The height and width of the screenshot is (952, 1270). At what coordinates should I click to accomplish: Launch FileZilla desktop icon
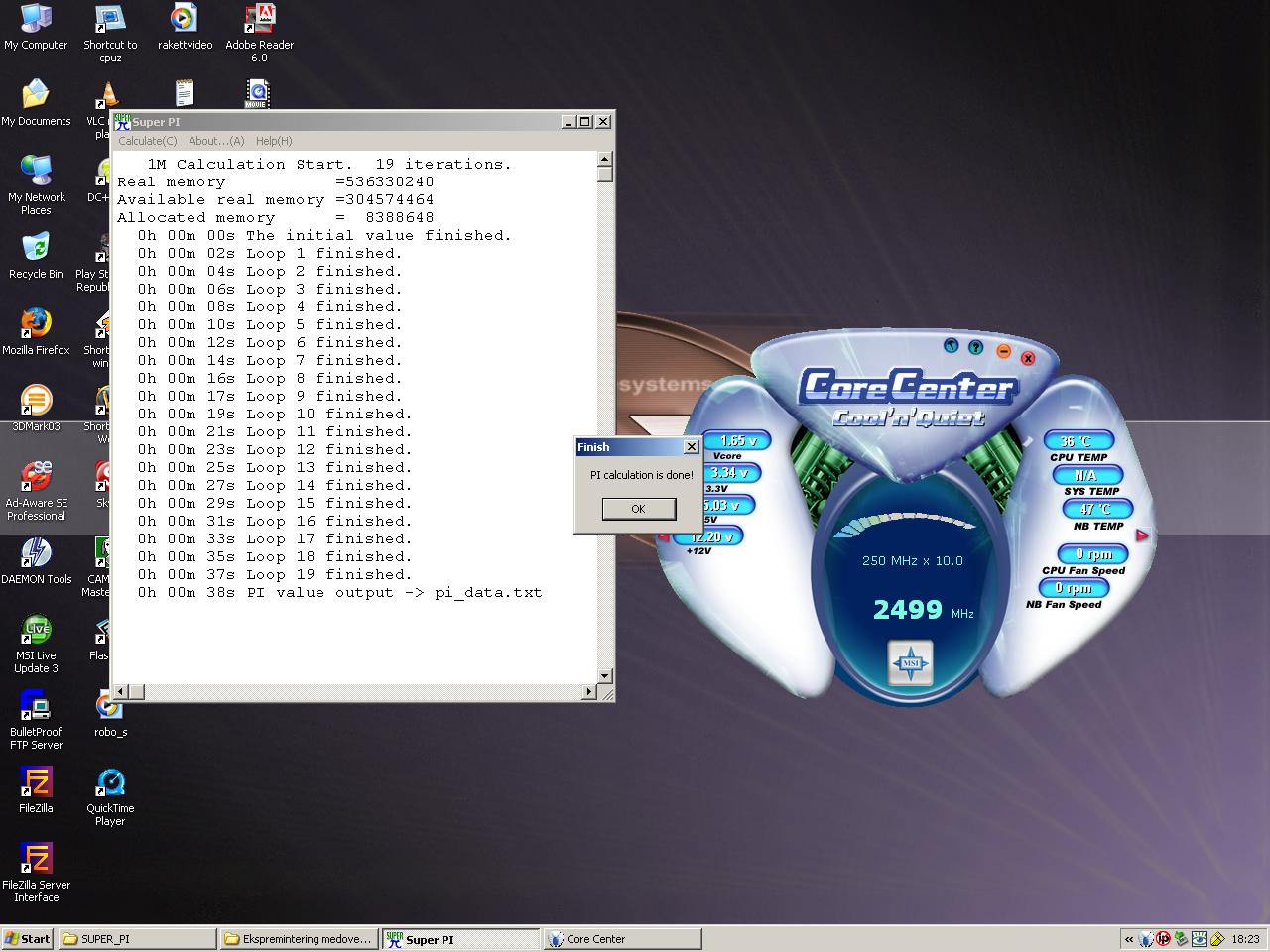tap(36, 790)
